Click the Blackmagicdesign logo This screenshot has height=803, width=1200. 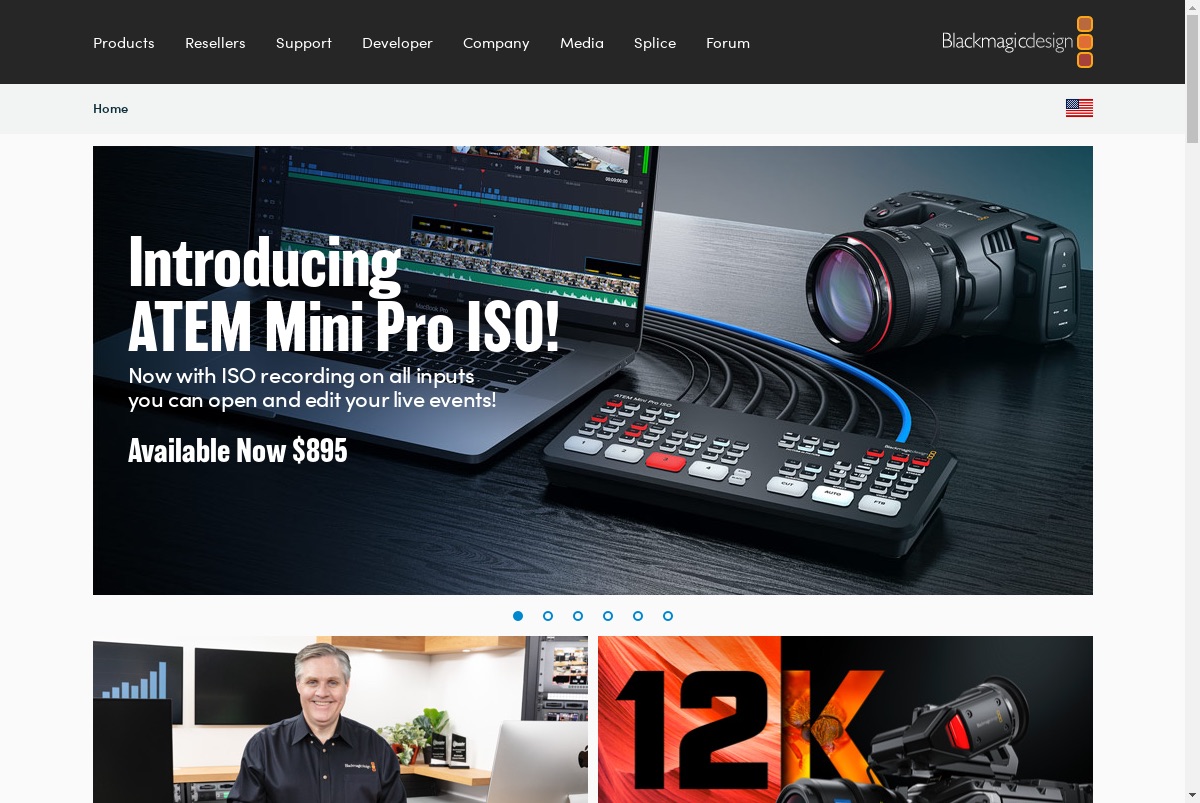click(x=1017, y=42)
